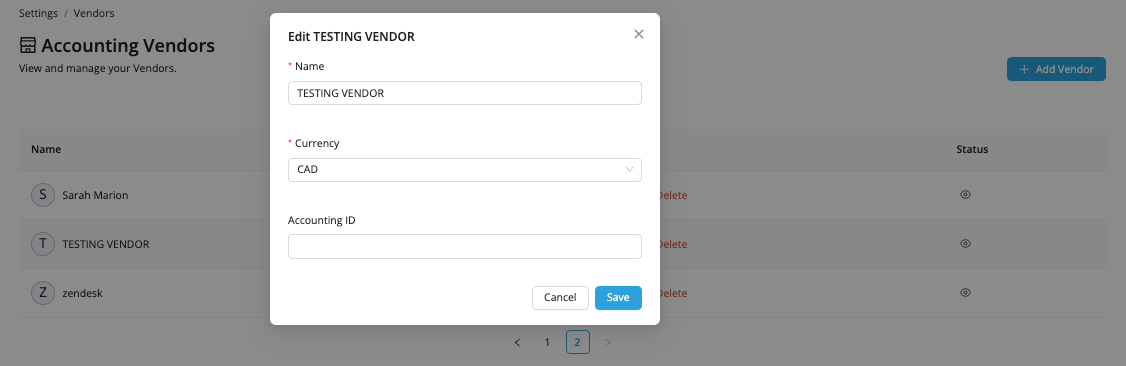Open Settings in the breadcrumb
This screenshot has height=366, width=1126.
38,13
